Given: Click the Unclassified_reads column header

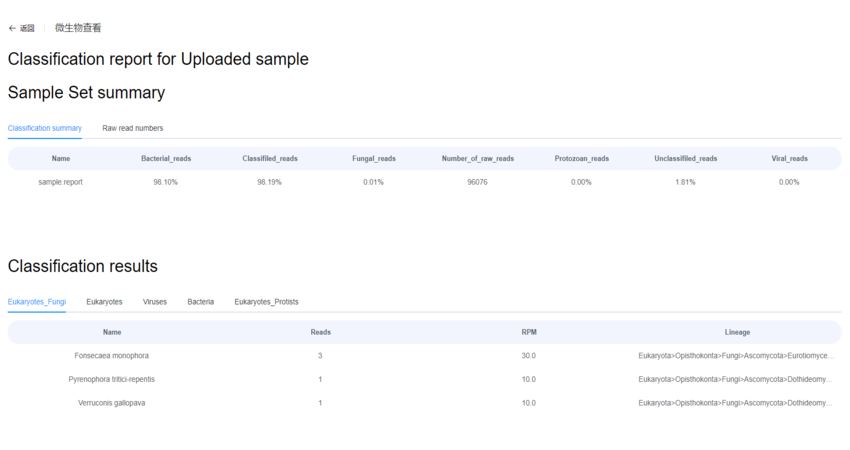Looking at the screenshot, I should click(x=685, y=158).
